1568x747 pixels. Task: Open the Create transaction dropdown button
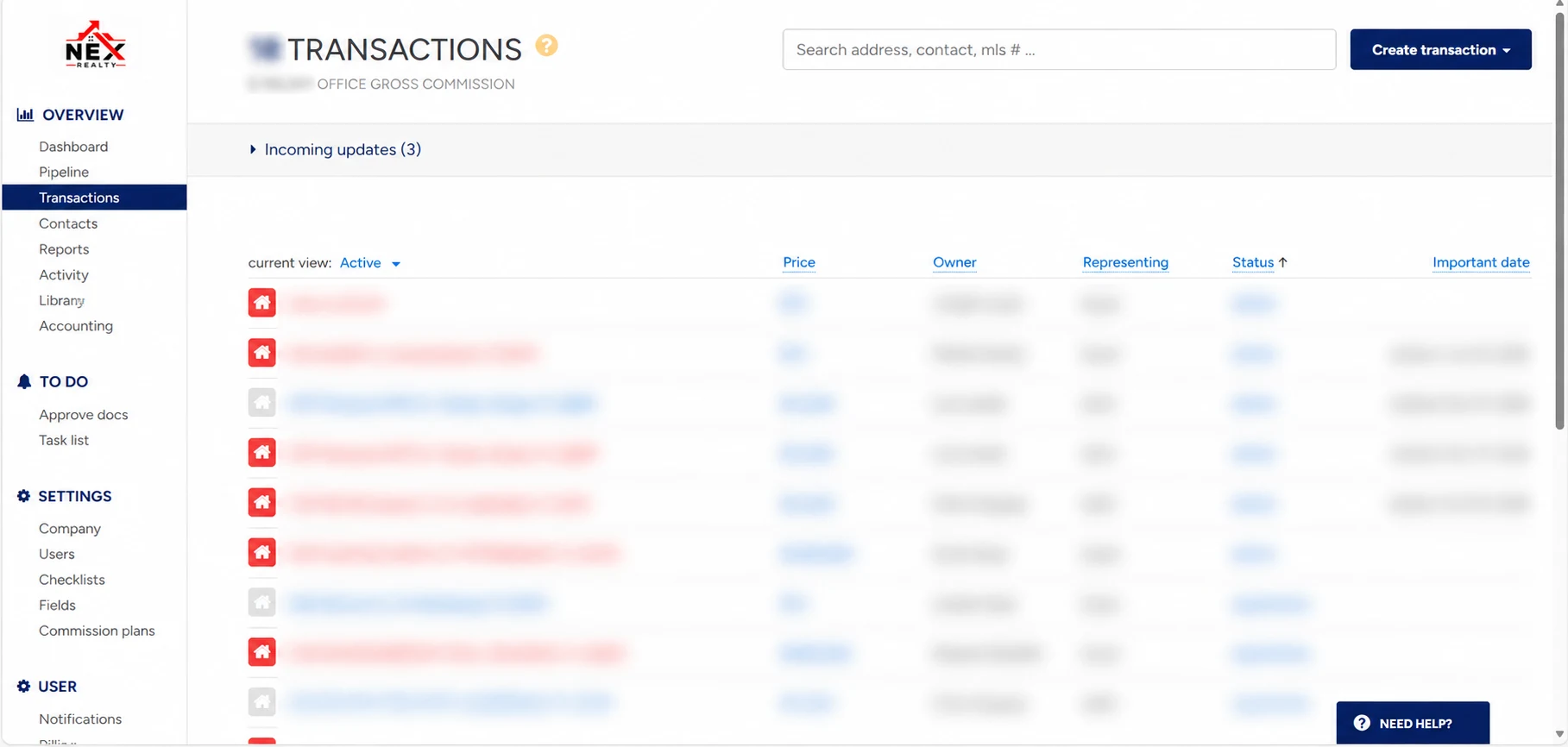(x=1440, y=50)
